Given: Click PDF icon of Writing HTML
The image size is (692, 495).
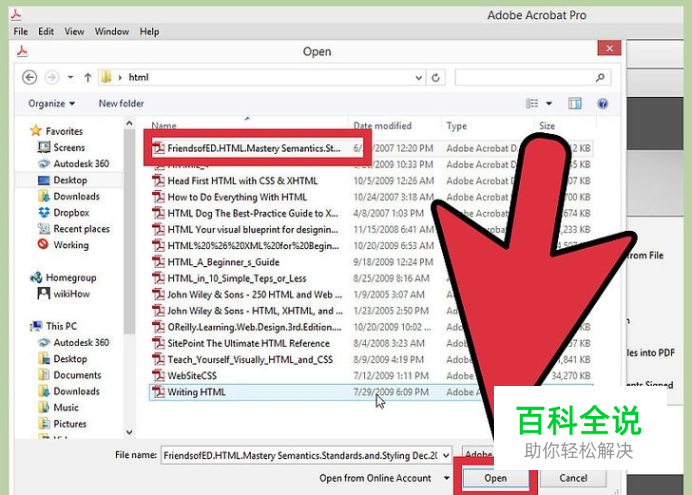Looking at the screenshot, I should (158, 392).
